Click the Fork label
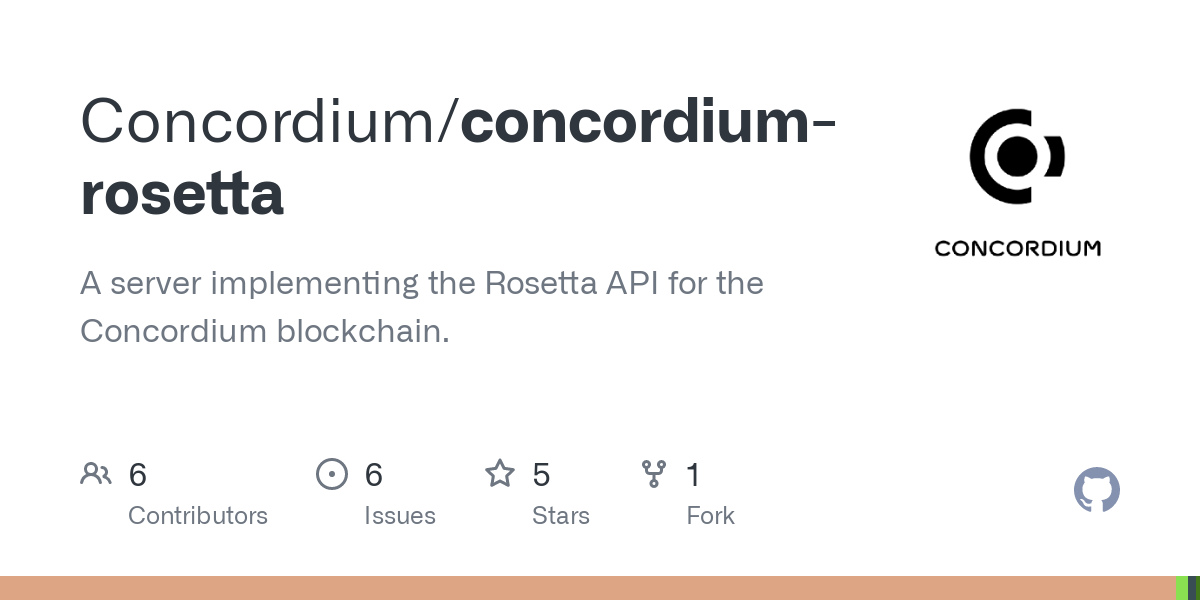The image size is (1200, 600). (711, 516)
